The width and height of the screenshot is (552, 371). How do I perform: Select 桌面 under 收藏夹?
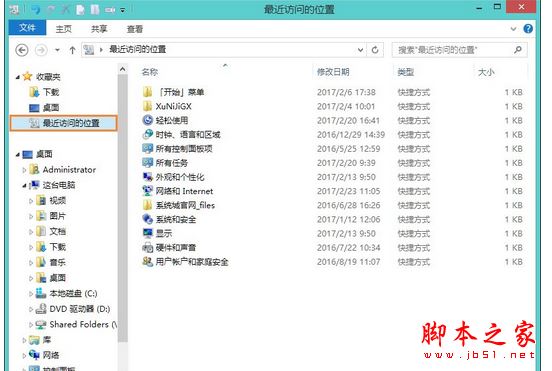click(51, 108)
